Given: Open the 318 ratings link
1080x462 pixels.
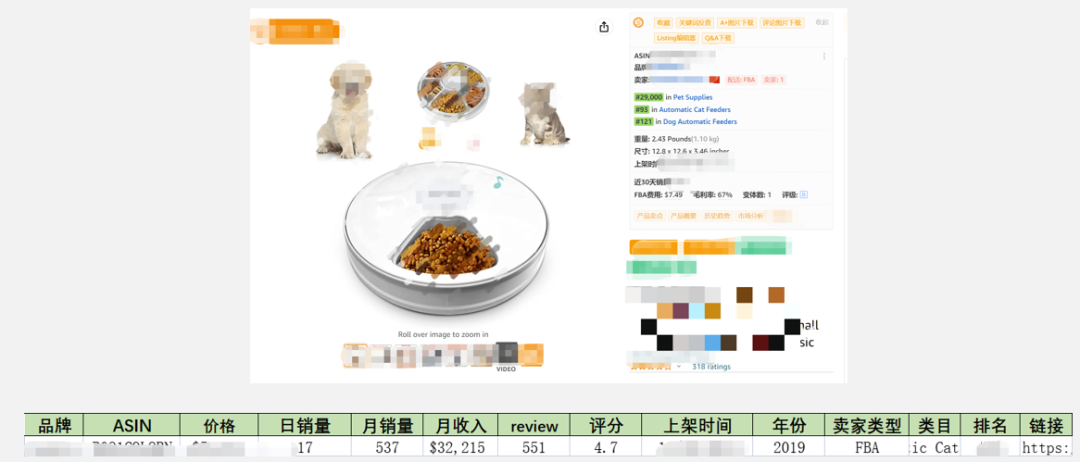Looking at the screenshot, I should pos(712,366).
